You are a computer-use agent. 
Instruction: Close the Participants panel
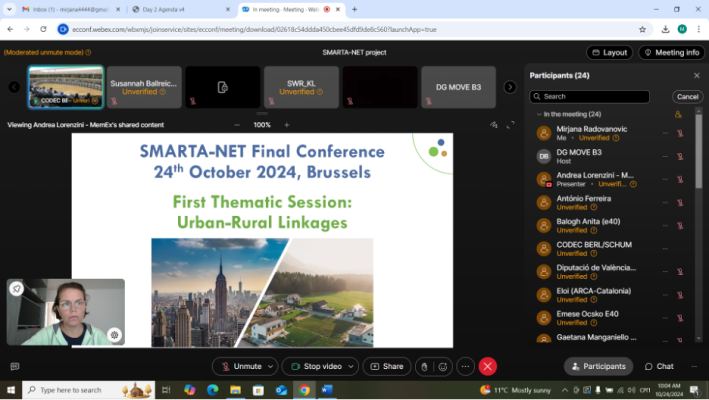tap(697, 75)
